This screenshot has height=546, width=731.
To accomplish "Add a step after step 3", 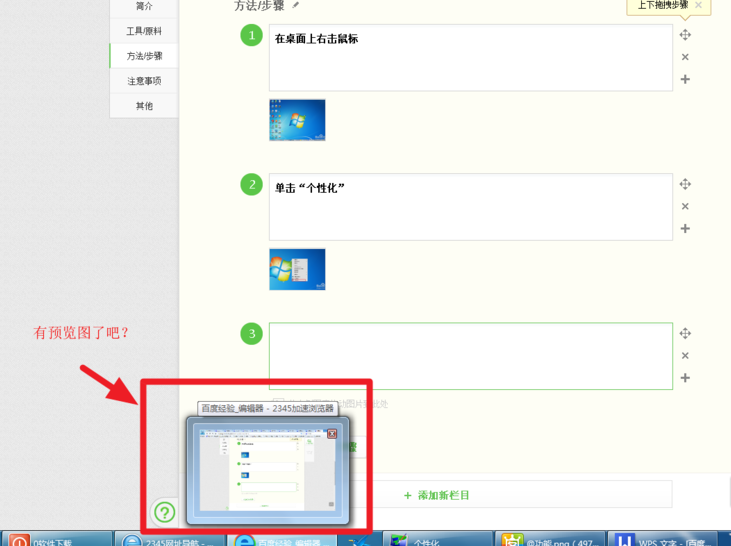I will [685, 378].
